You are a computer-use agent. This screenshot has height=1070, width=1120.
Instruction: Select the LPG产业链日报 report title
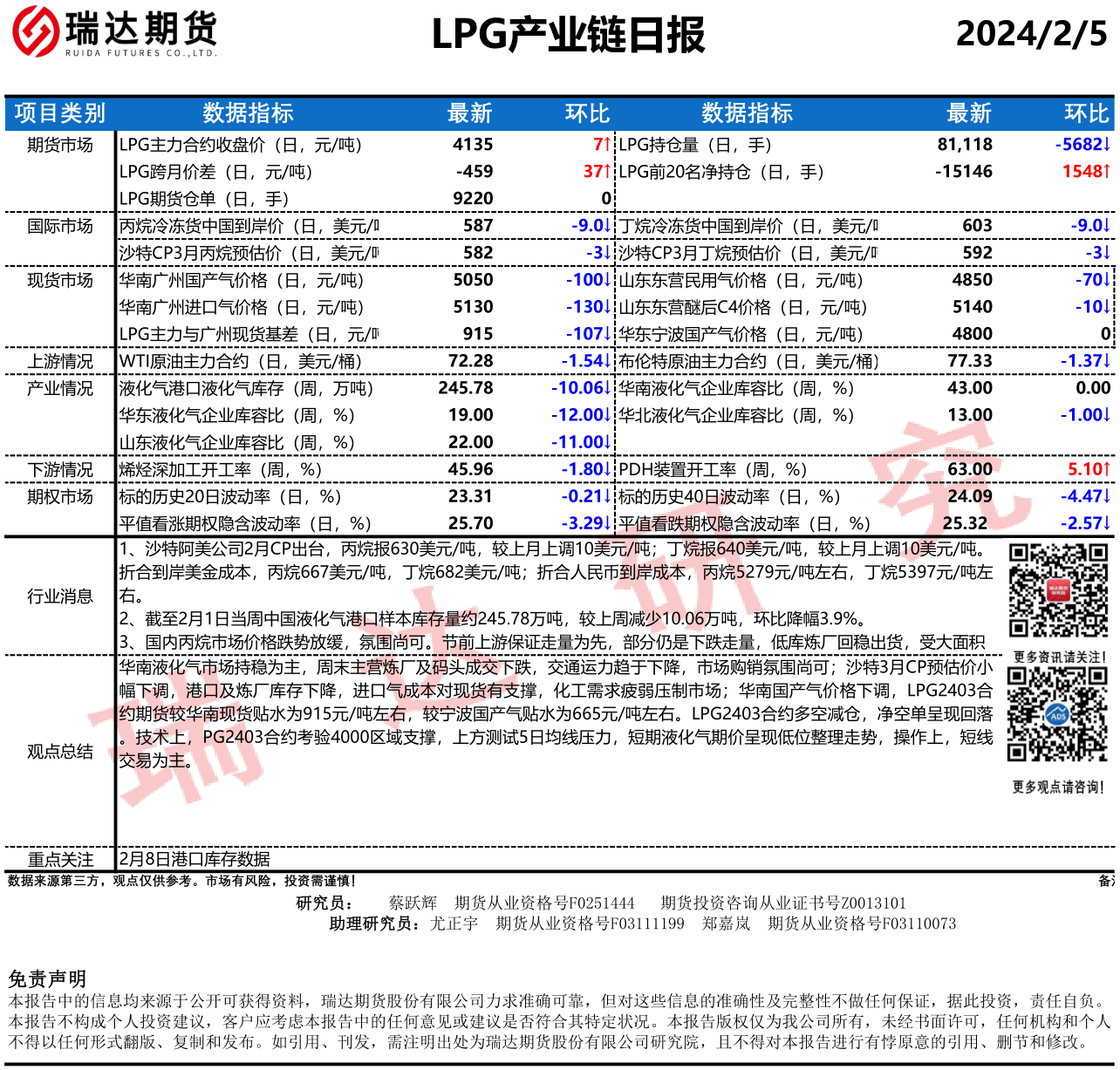[x=568, y=35]
